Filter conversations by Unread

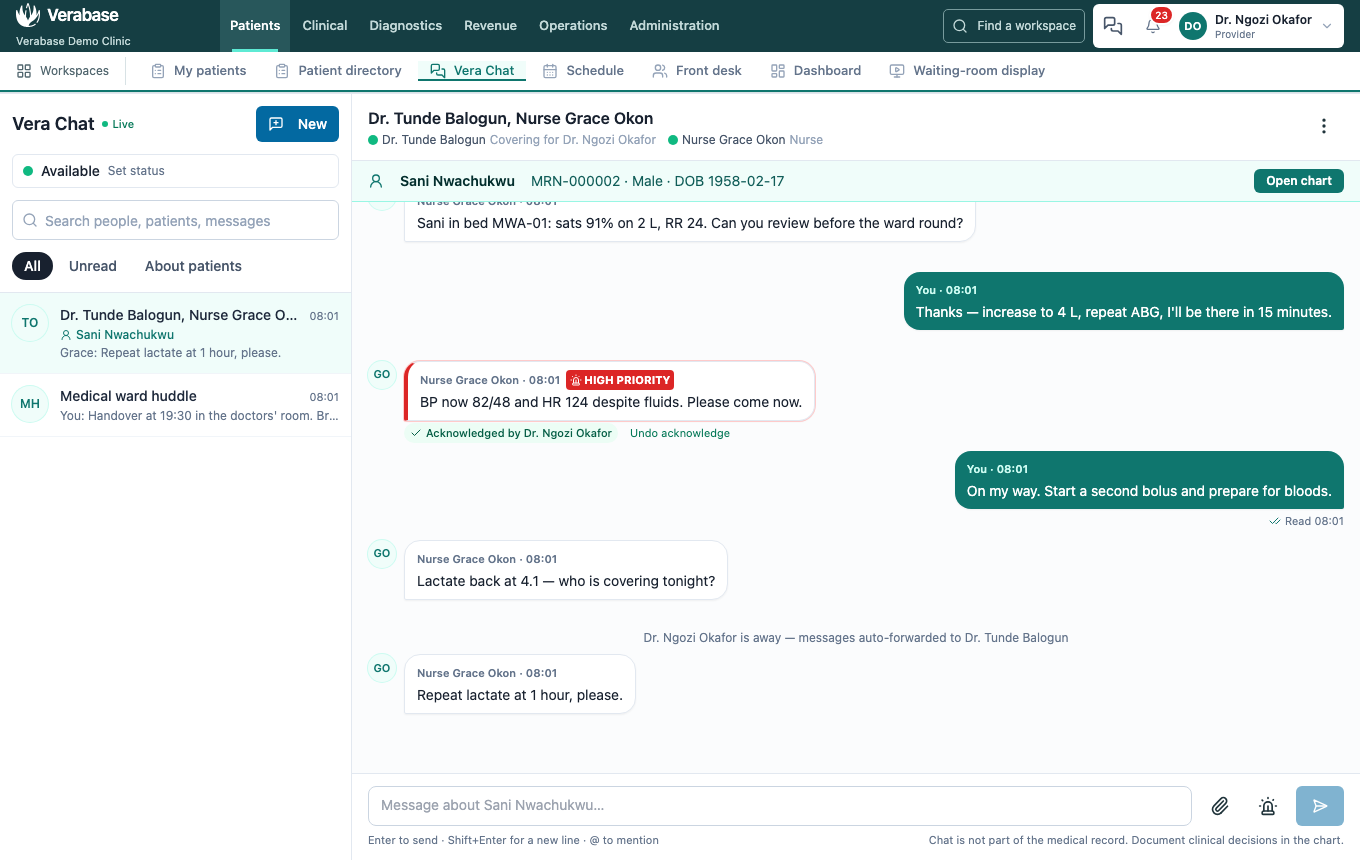[93, 266]
